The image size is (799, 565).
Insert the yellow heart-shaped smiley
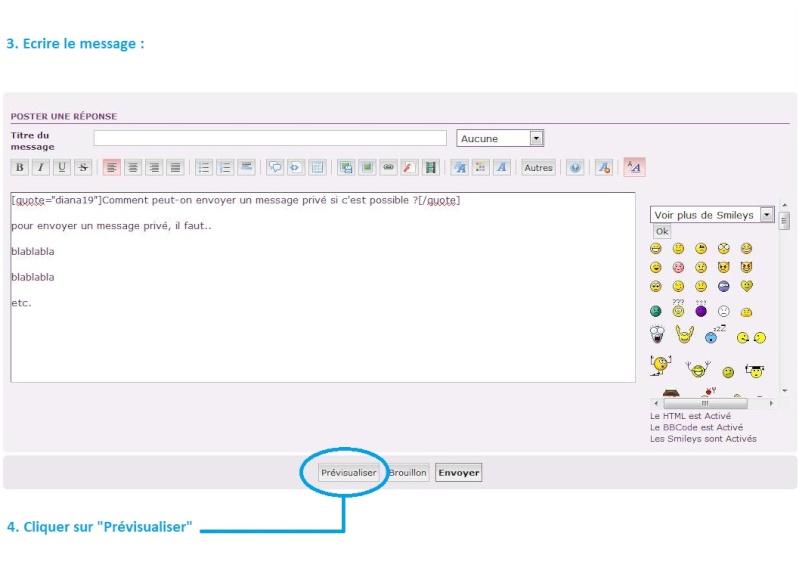click(x=747, y=286)
